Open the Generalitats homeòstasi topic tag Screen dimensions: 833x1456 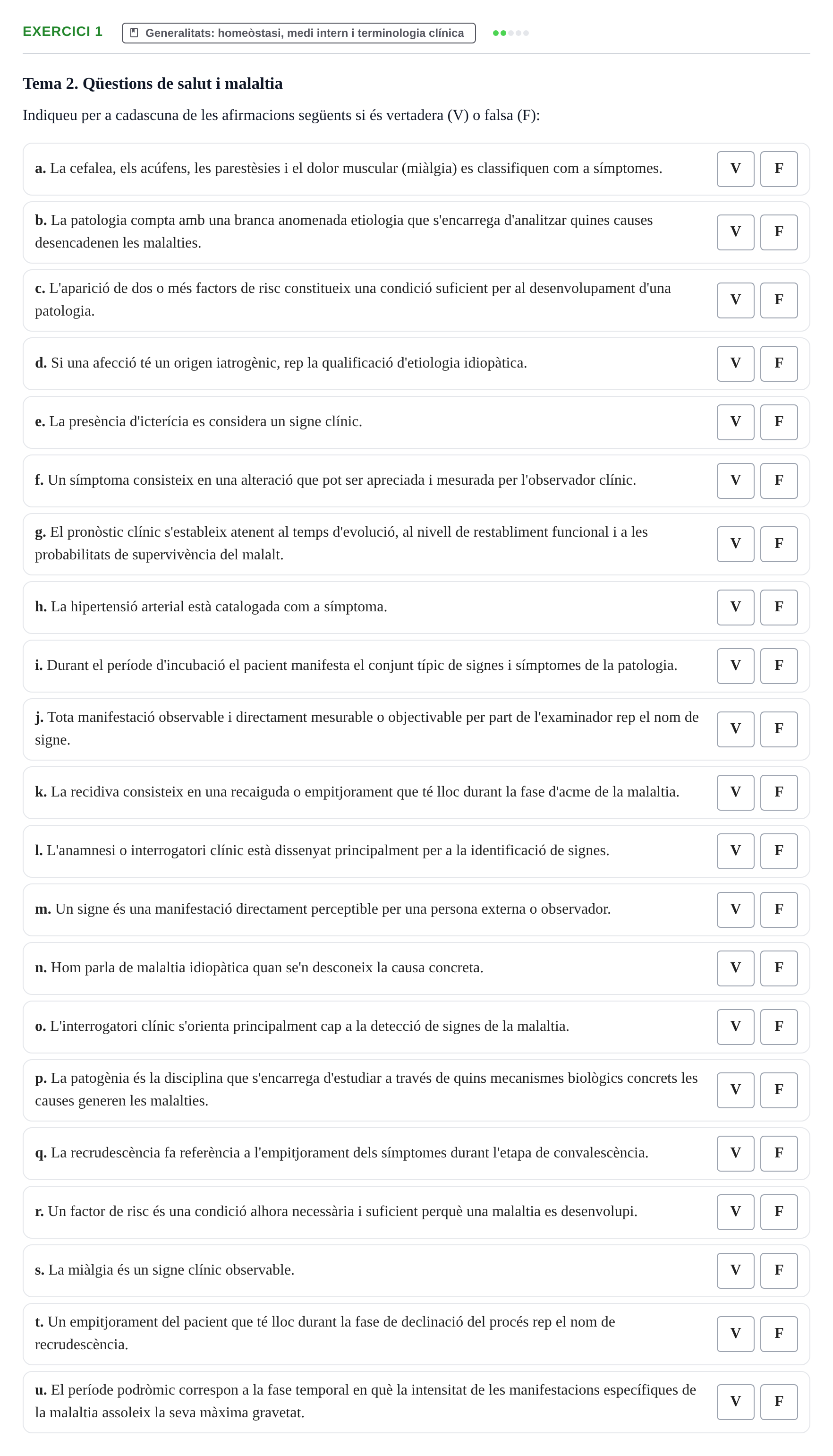click(x=298, y=33)
